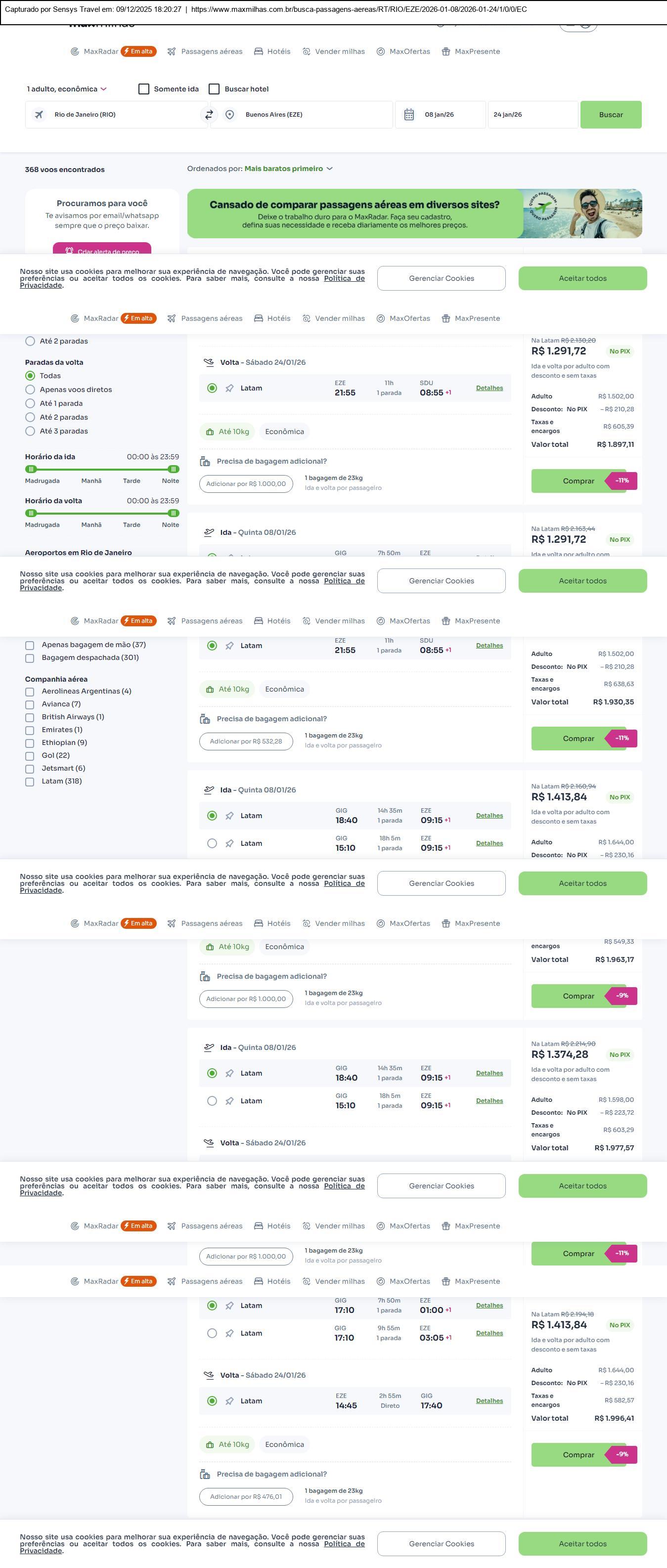The height and width of the screenshot is (1568, 667).
Task: Click the bed icon next to Hotéis at top
Action: pos(259,52)
